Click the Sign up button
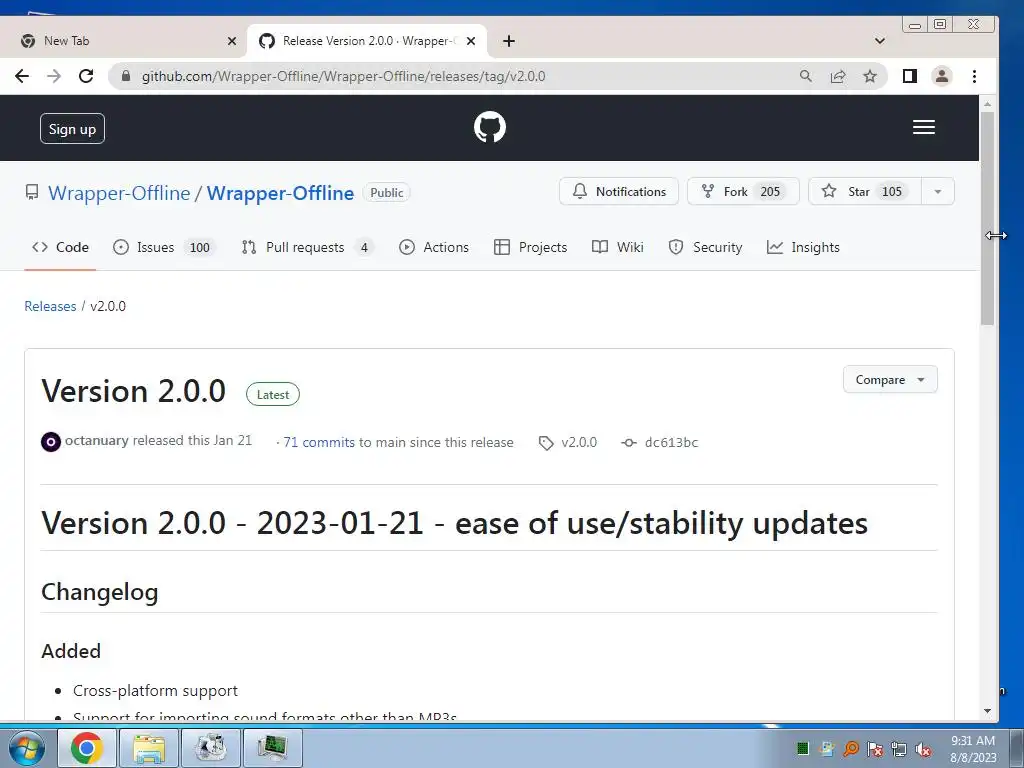 coord(72,129)
